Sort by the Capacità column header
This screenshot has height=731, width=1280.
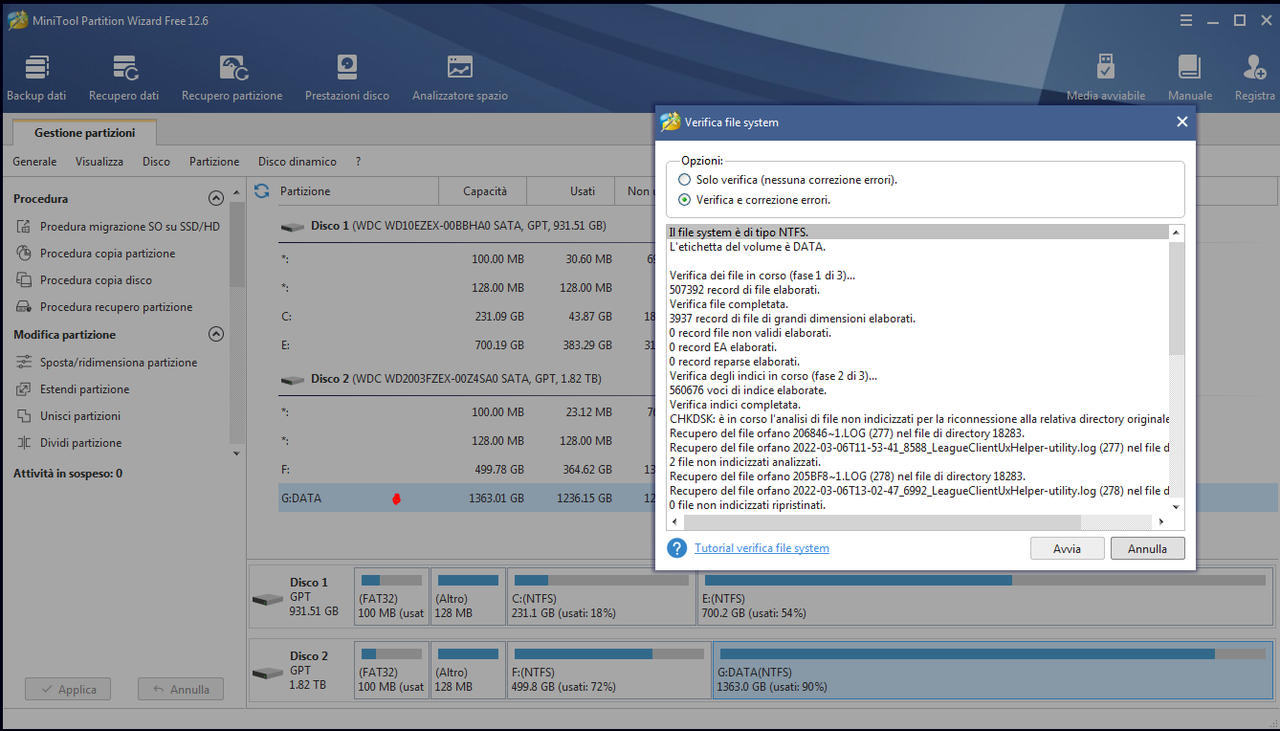pyautogui.click(x=484, y=191)
